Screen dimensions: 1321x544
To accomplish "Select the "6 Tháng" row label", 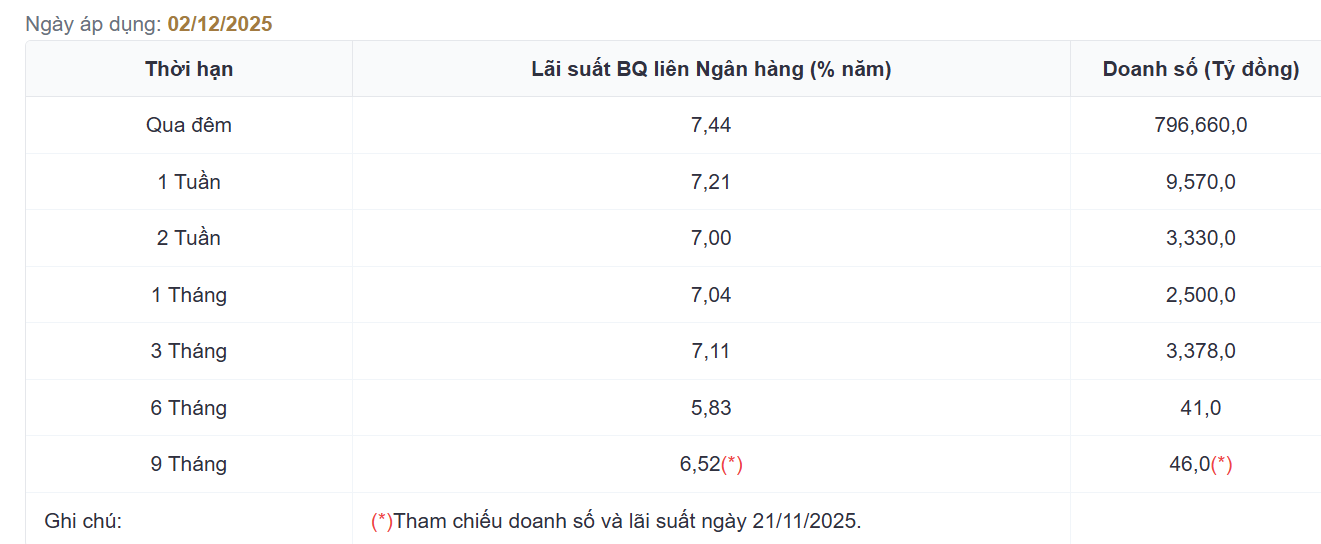I will pyautogui.click(x=189, y=408).
